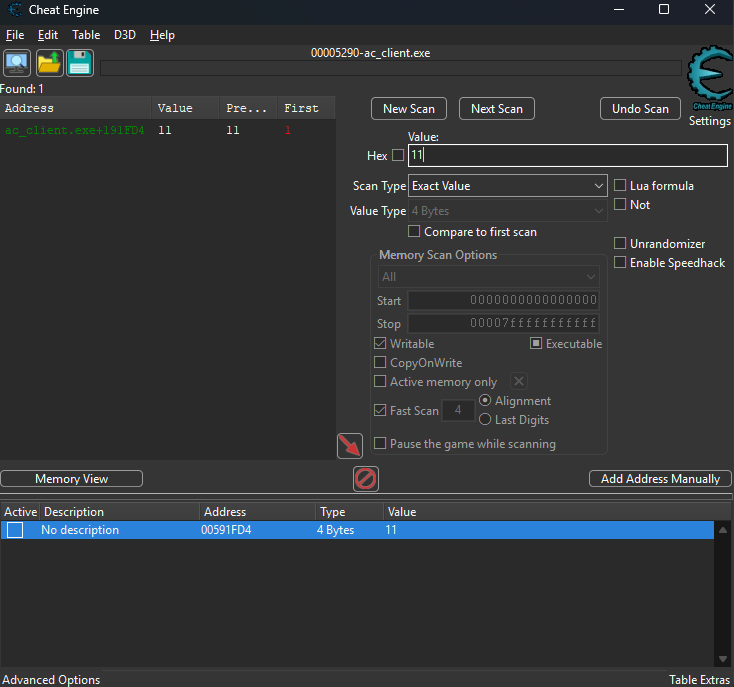
Task: Click the Cheat Engine title bar icon
Action: point(12,10)
